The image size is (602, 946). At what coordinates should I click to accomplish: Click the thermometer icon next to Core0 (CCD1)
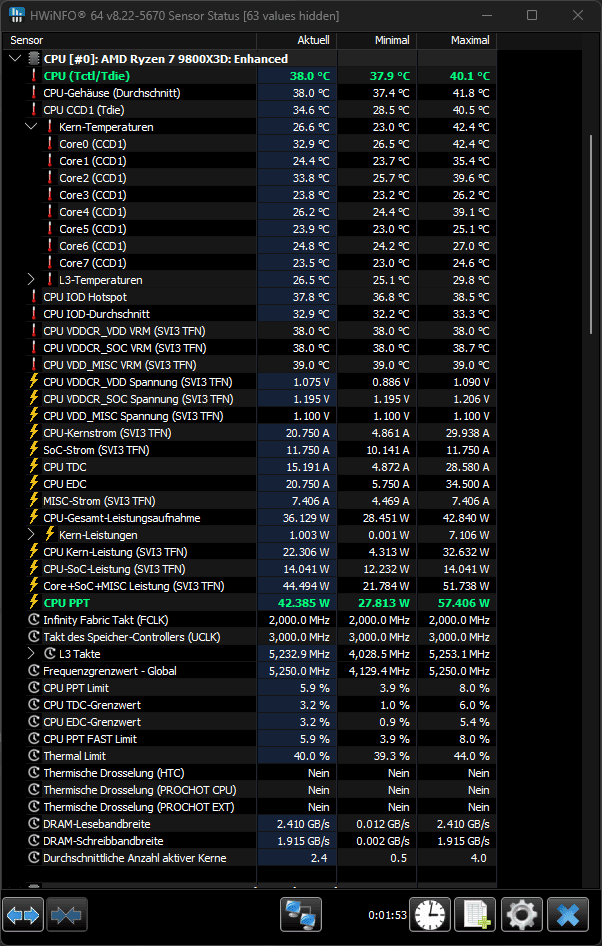(50, 144)
